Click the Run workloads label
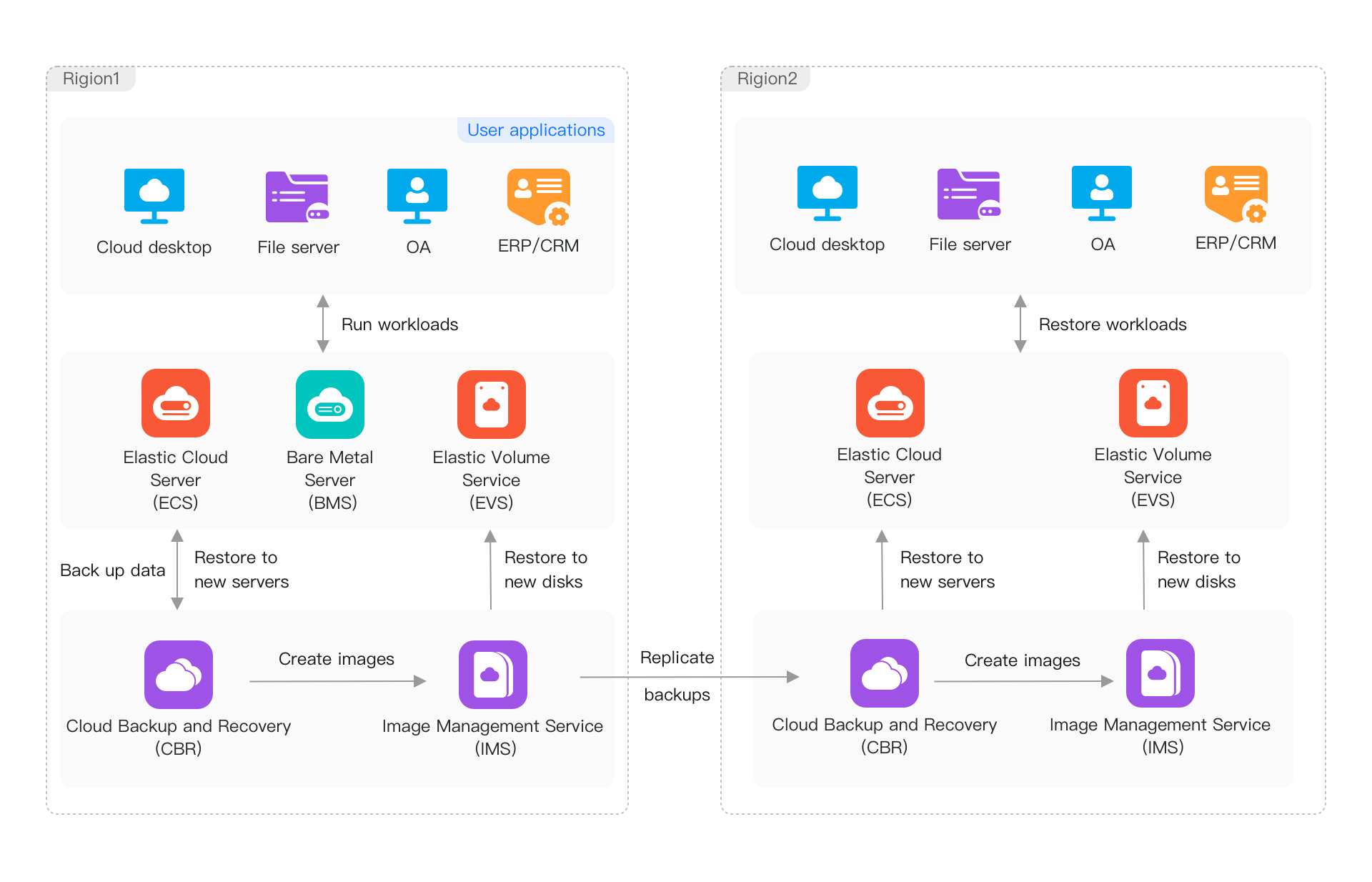The height and width of the screenshot is (882, 1372). pyautogui.click(x=399, y=324)
